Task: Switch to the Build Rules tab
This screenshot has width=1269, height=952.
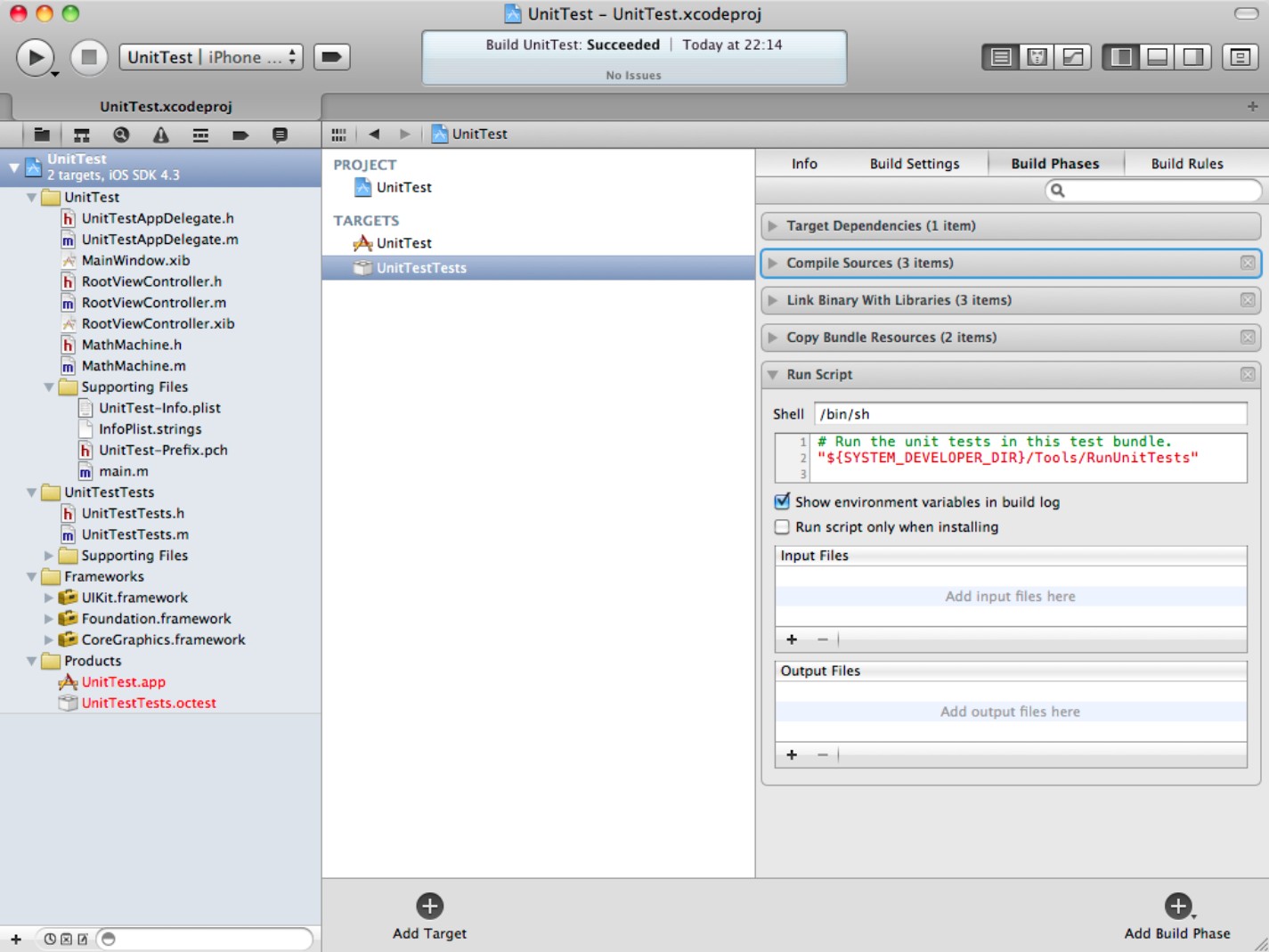Action: click(1187, 163)
